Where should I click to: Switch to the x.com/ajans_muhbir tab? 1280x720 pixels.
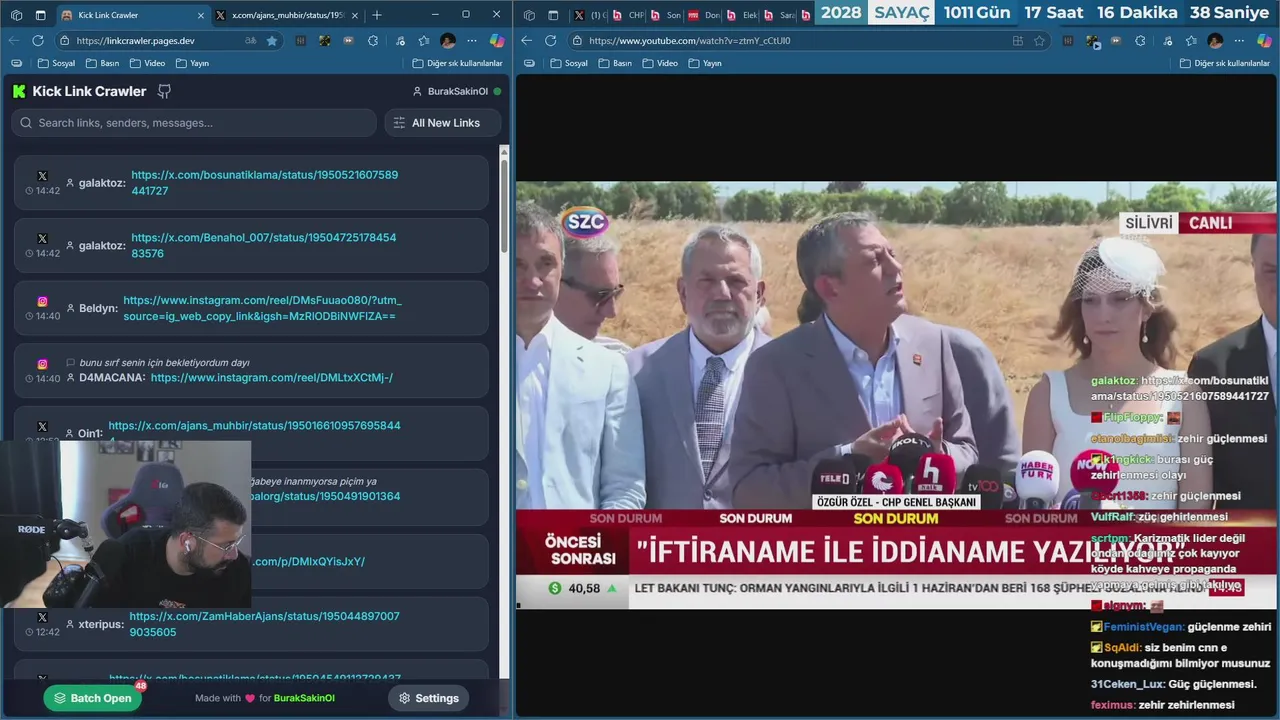[x=287, y=15]
